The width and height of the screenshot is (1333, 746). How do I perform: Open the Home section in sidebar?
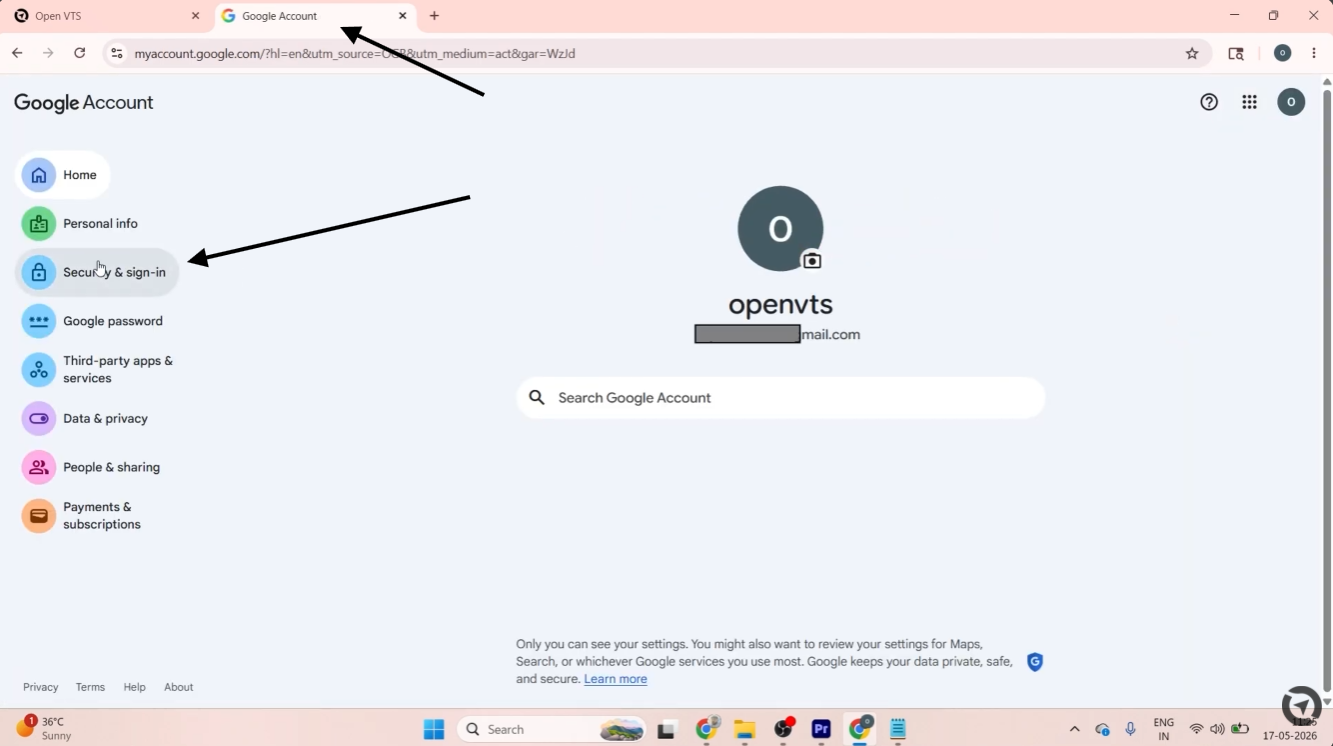pos(62,175)
